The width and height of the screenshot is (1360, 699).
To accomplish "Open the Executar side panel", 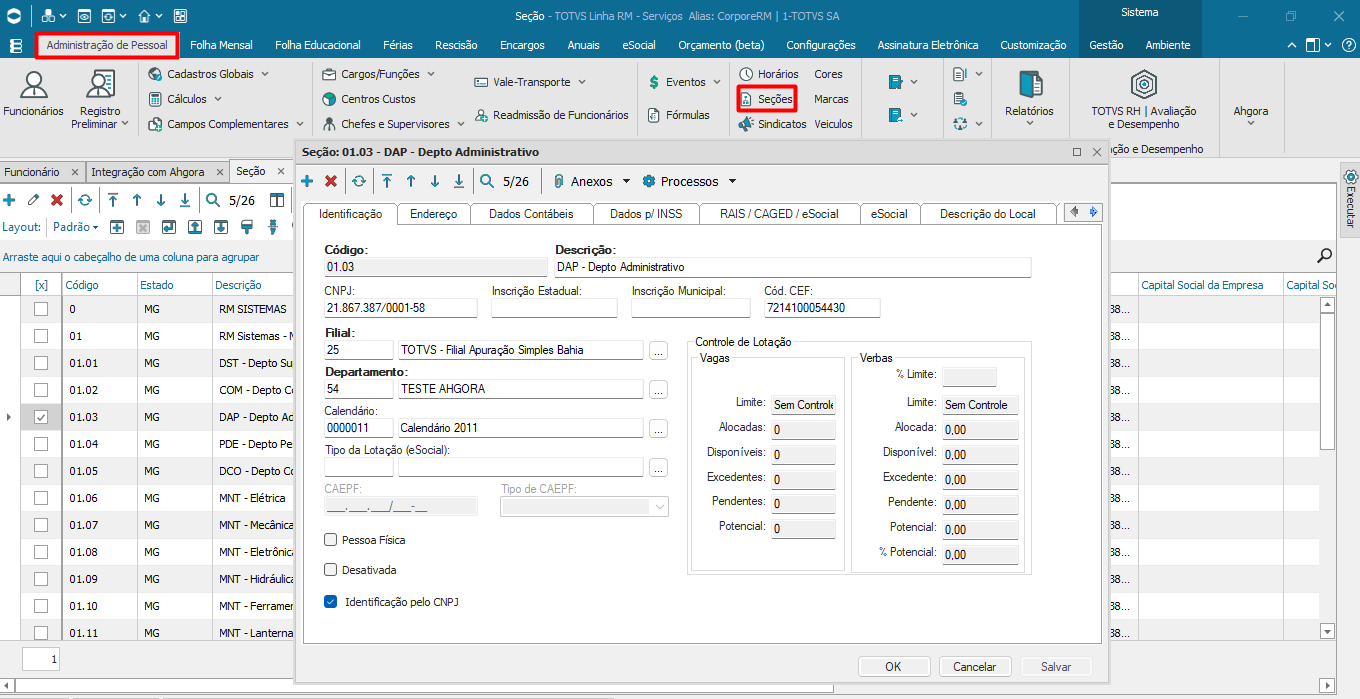I will coord(1350,199).
